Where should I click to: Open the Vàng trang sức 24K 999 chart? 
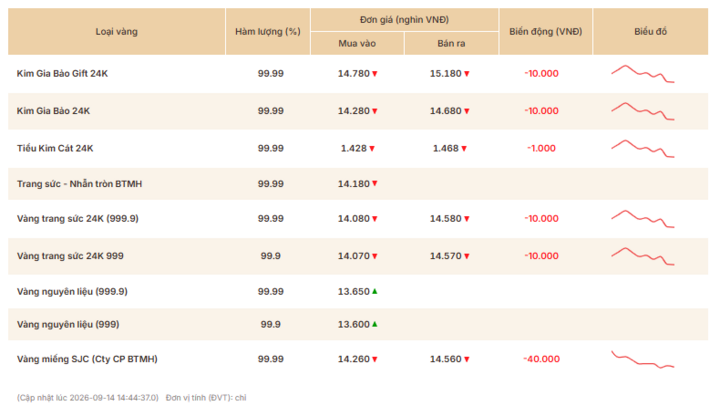coord(642,256)
